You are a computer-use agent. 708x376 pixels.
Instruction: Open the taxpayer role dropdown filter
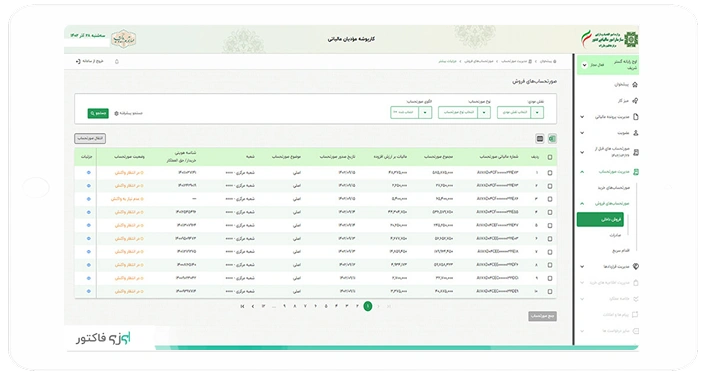(x=520, y=112)
